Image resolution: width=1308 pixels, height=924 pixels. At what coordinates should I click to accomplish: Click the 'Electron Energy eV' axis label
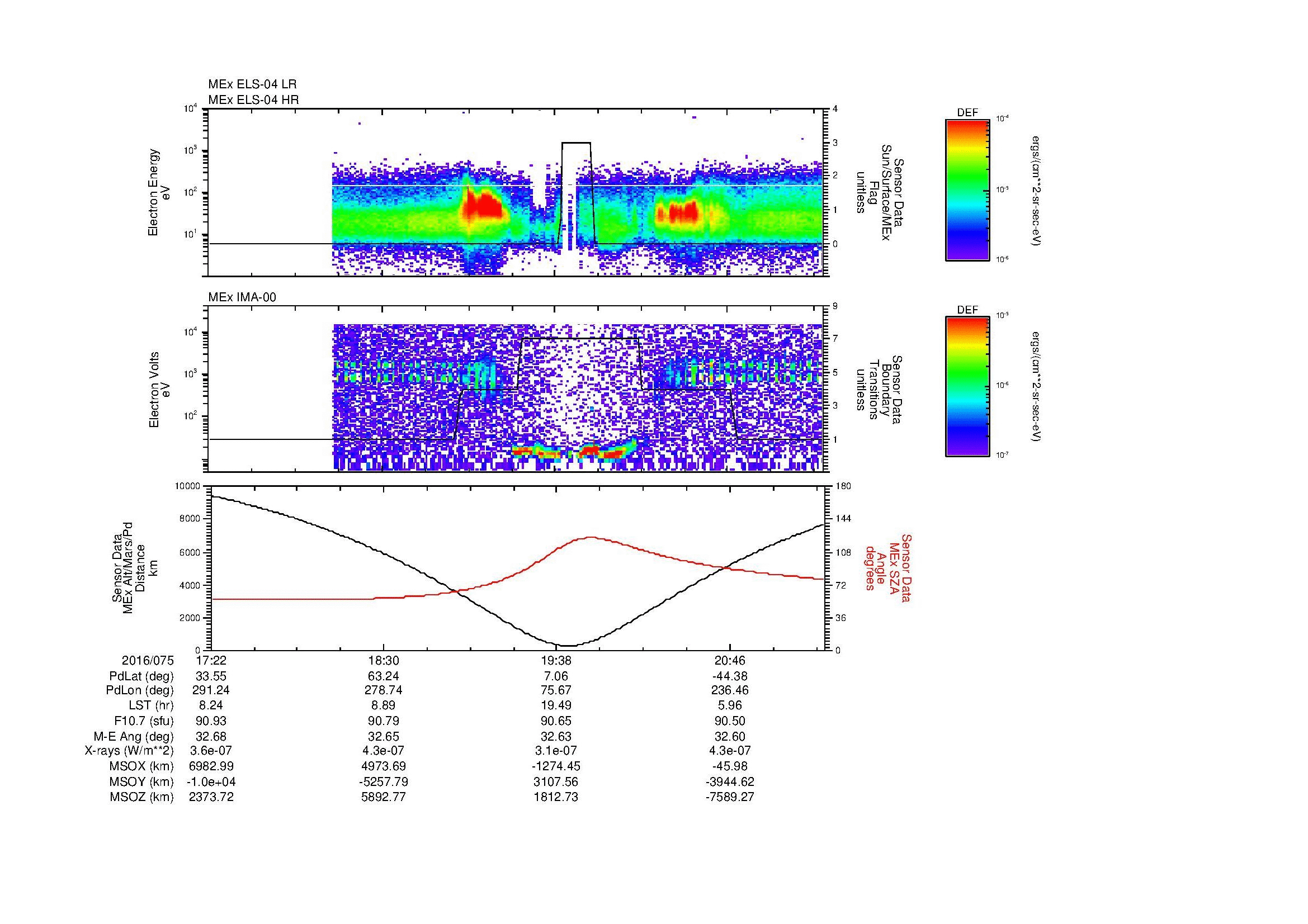(x=159, y=192)
